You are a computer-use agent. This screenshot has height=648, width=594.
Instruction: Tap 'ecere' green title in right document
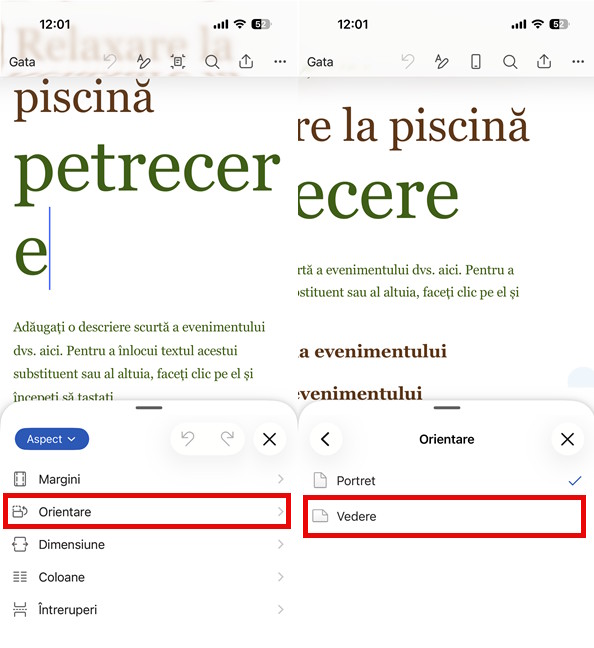(x=378, y=198)
